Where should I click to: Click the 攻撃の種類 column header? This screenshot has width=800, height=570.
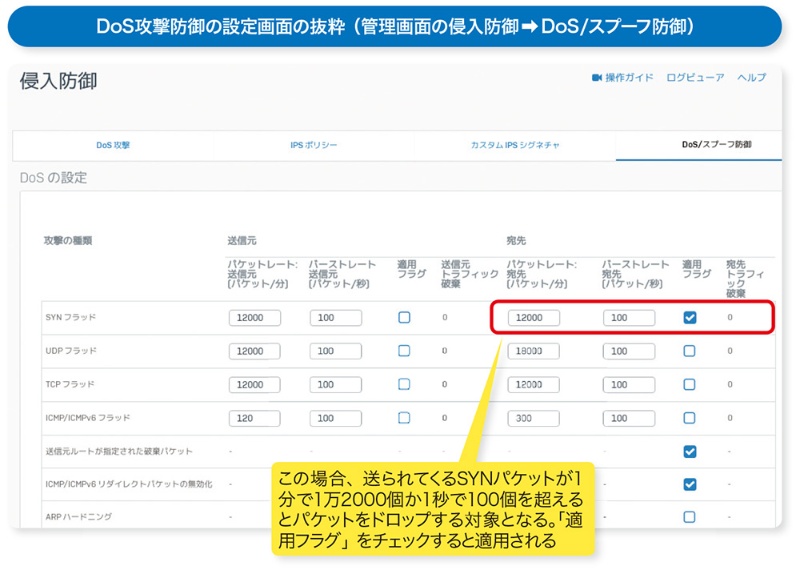[68, 241]
